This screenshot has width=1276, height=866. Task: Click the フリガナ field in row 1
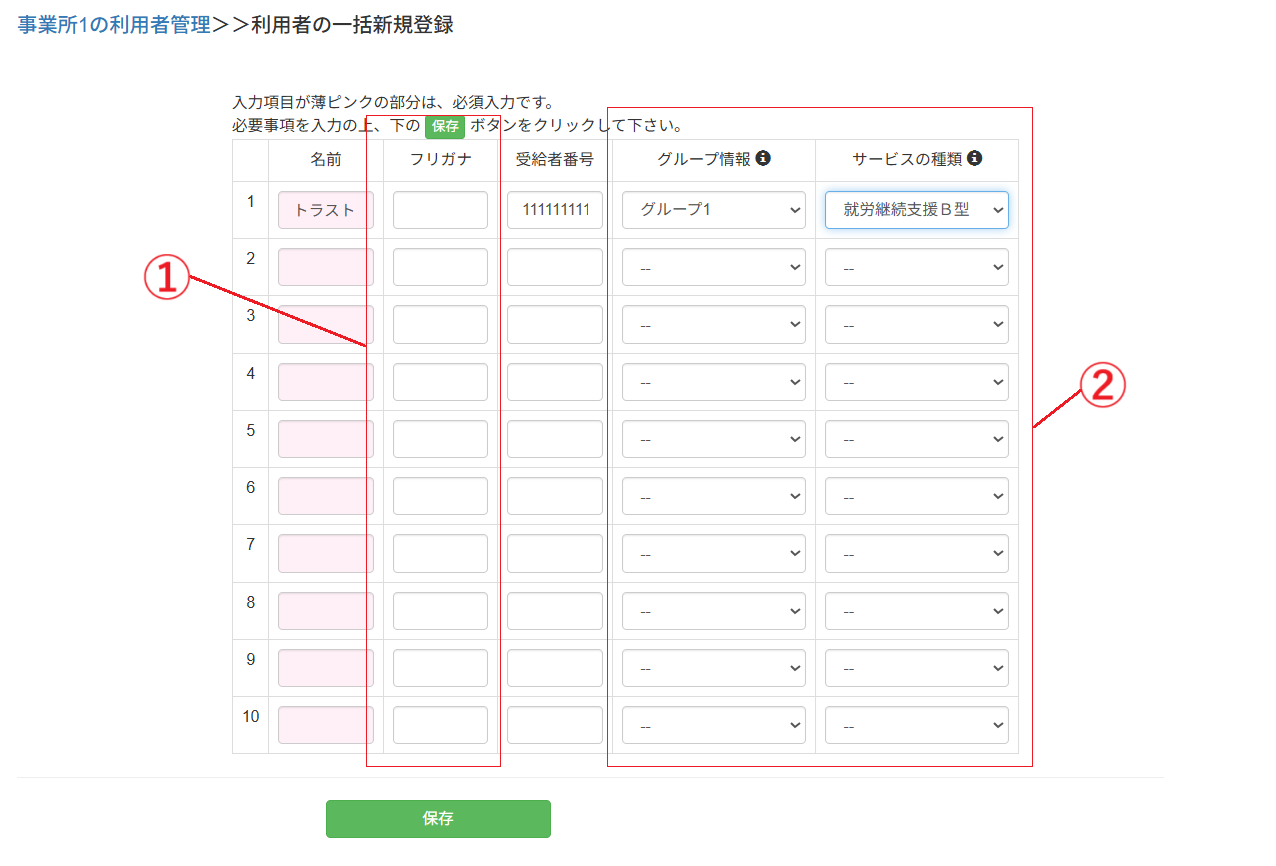(x=440, y=210)
